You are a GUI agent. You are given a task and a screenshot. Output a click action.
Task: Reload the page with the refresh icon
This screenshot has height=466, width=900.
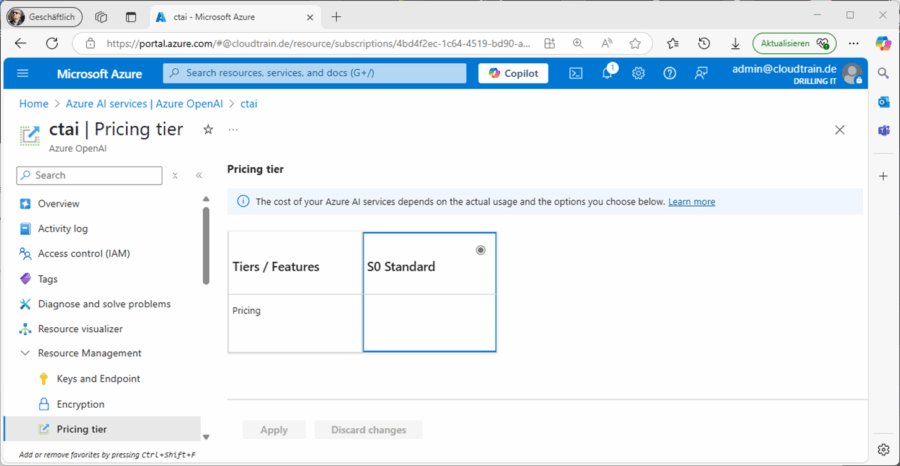click(52, 44)
